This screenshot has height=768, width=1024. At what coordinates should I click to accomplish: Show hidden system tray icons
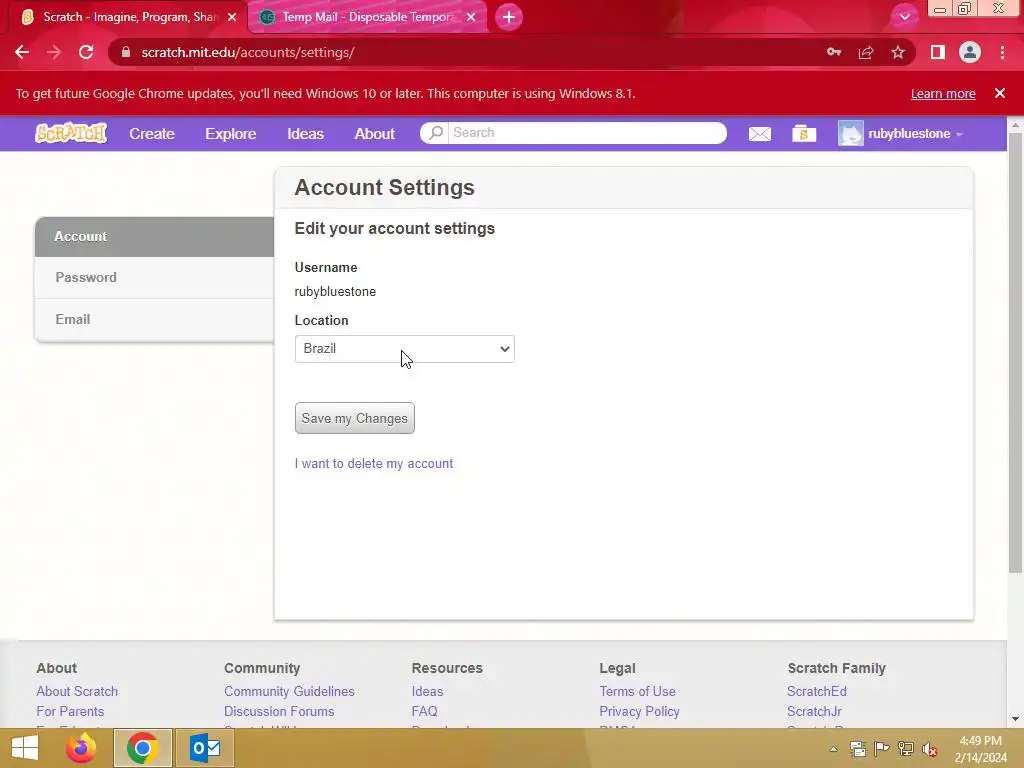point(833,749)
